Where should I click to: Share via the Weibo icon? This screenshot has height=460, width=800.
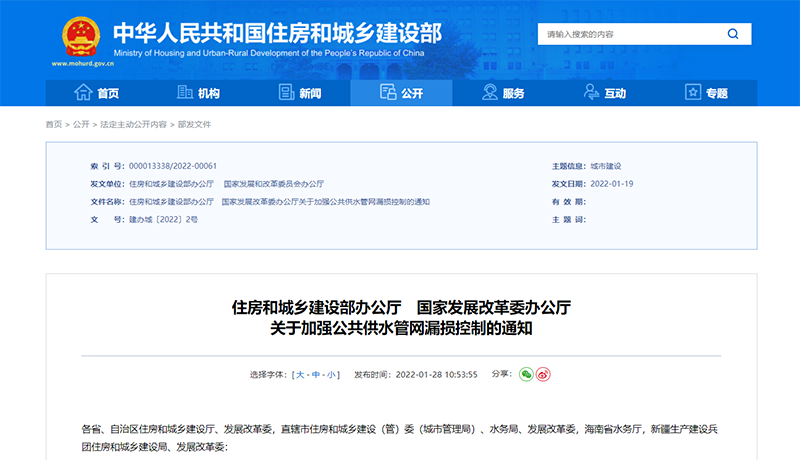point(543,374)
